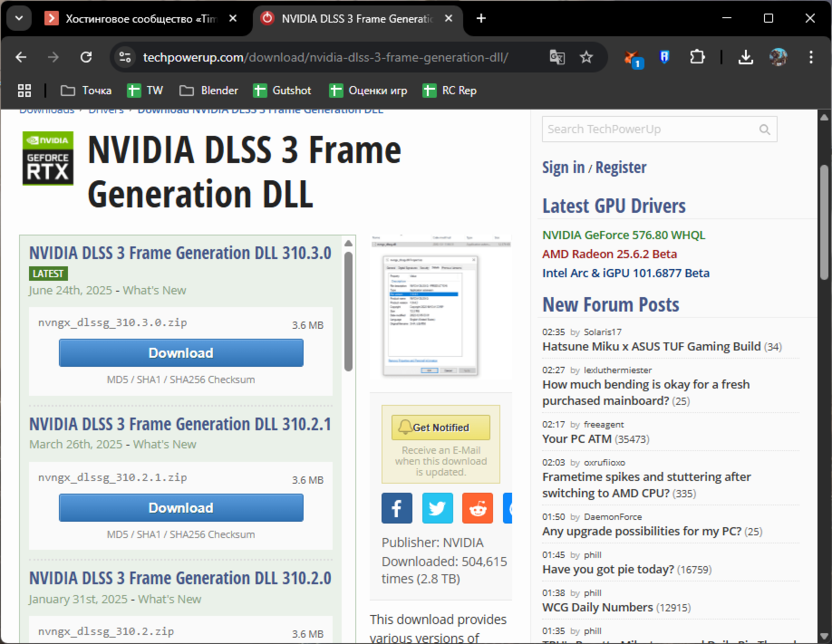Click Sign in link
Image resolution: width=832 pixels, height=644 pixels.
pos(563,168)
